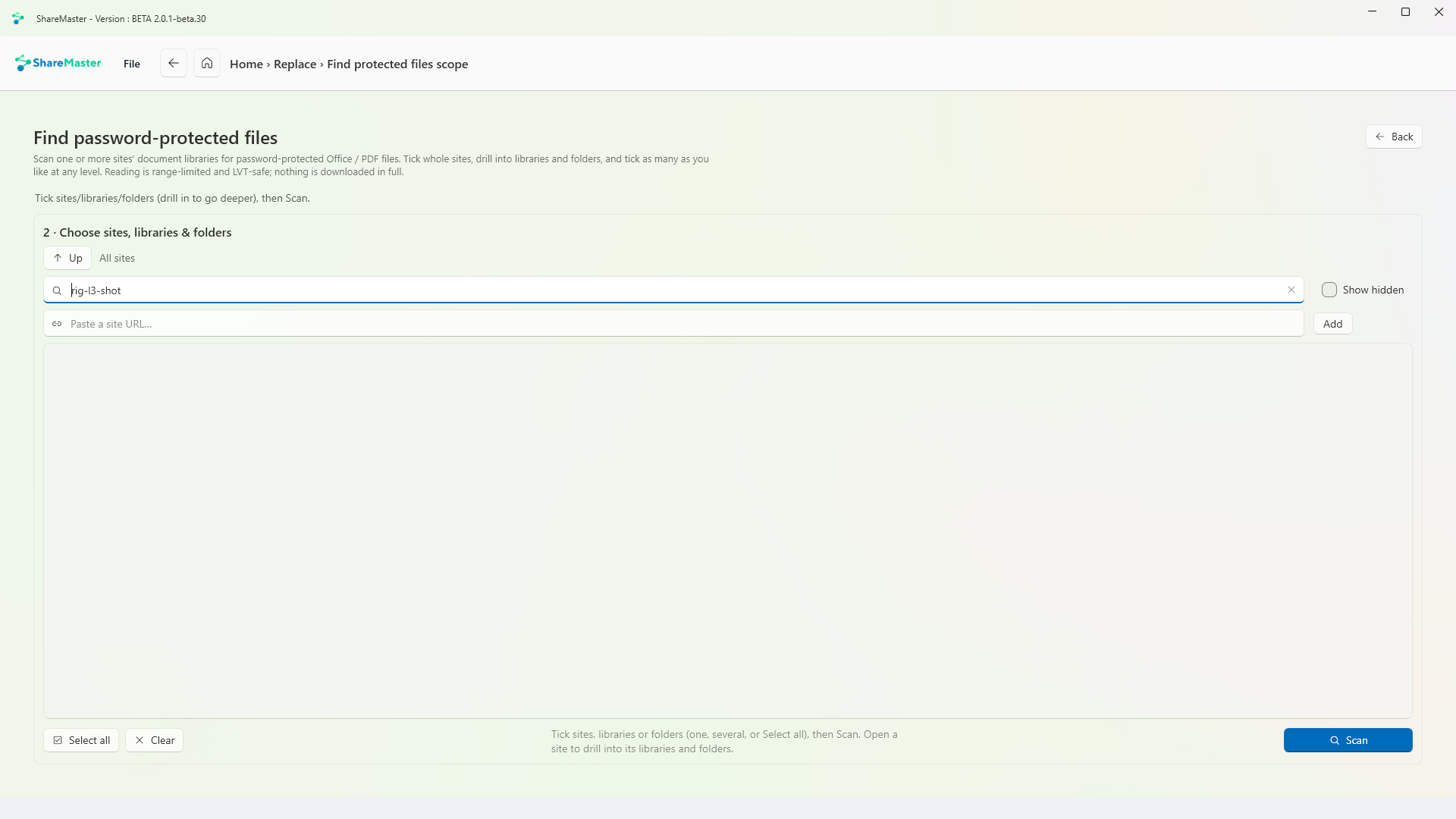Navigate to Home breadcrumb
Screen dimensions: 1456x819
pos(246,64)
